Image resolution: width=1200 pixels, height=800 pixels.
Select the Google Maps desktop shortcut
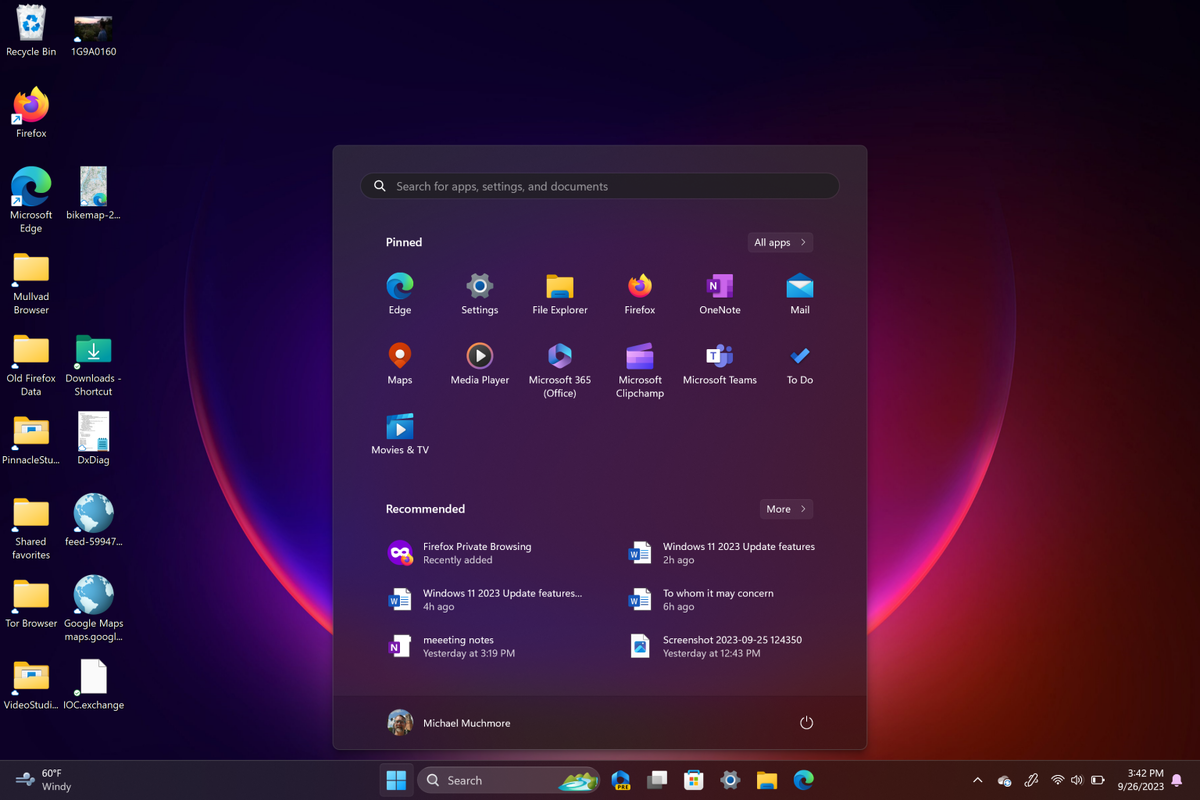pyautogui.click(x=93, y=609)
